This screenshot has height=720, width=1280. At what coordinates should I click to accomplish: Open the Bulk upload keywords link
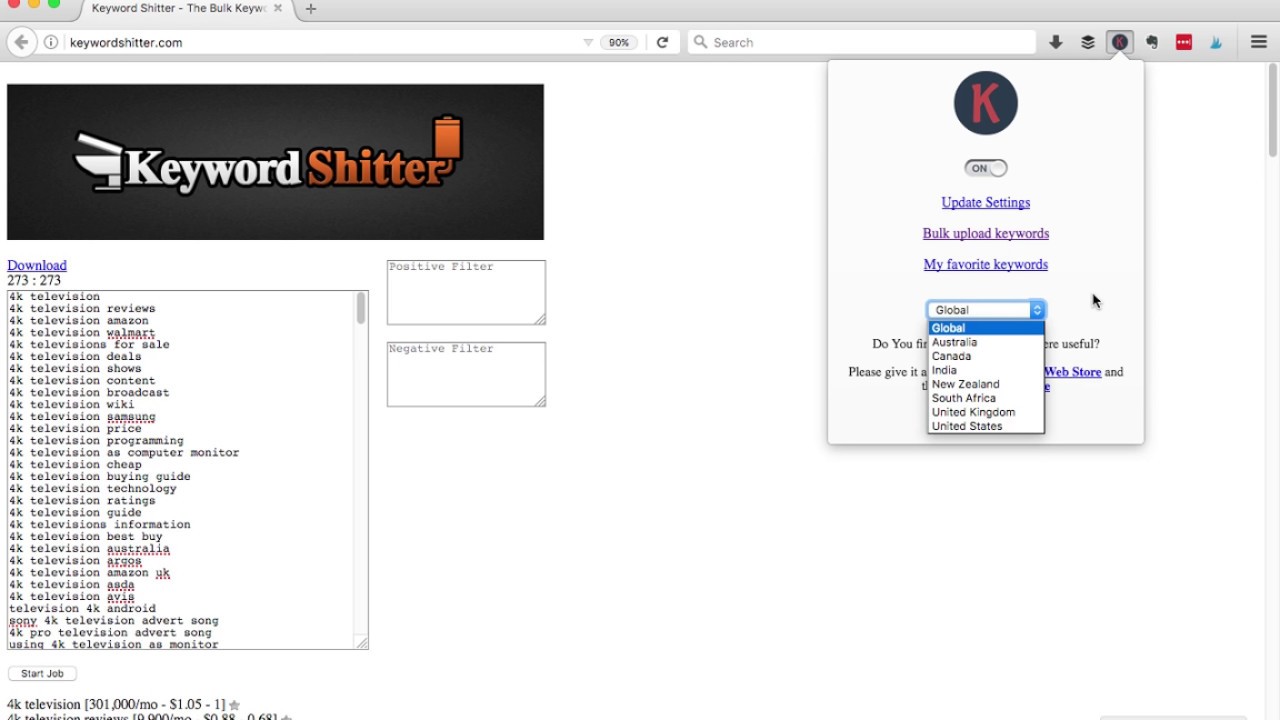(986, 233)
